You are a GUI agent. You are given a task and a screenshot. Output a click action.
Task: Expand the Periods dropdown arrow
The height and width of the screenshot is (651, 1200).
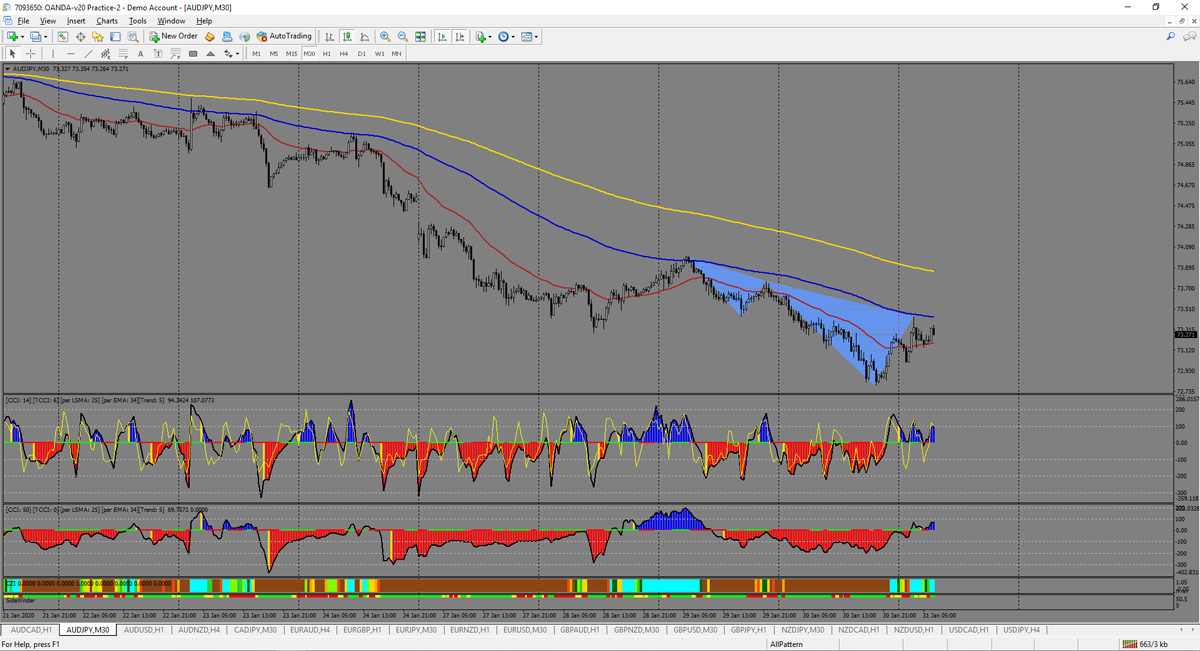click(x=514, y=37)
